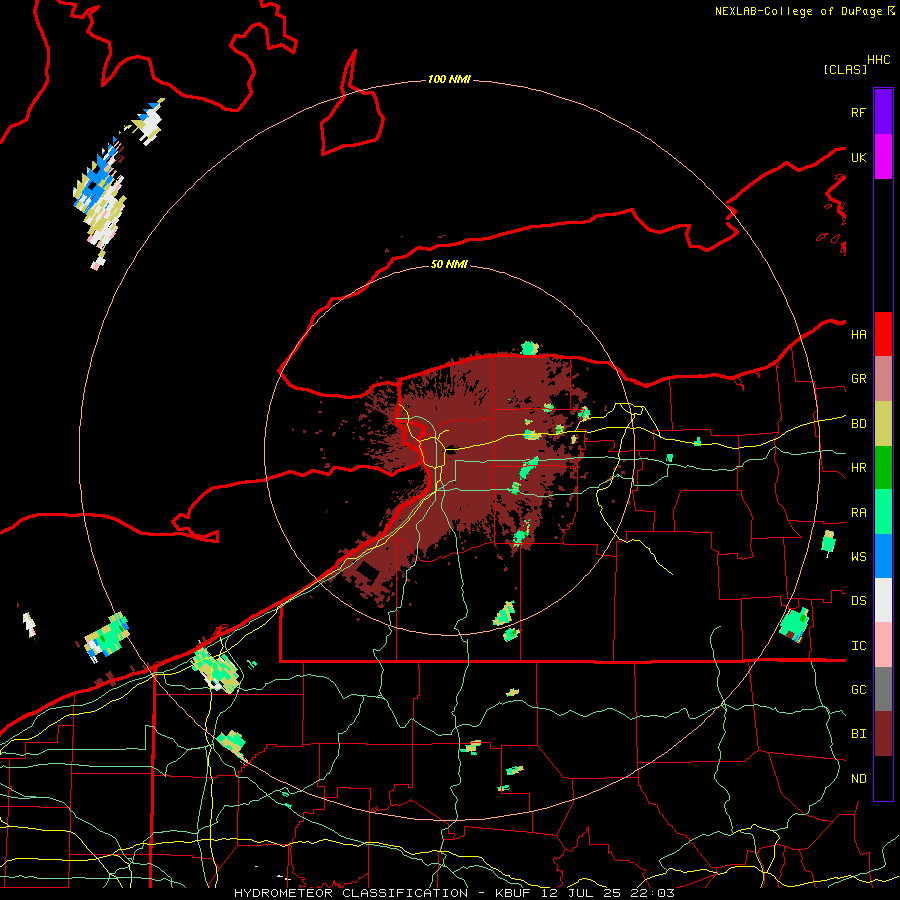Click the "HR" legend label

[x=858, y=468]
